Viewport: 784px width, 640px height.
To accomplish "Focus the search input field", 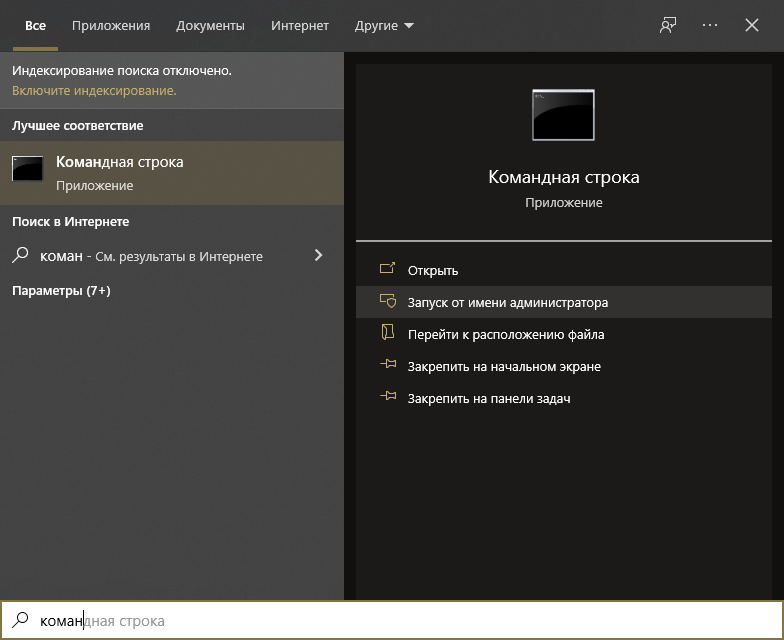I will click(x=392, y=620).
